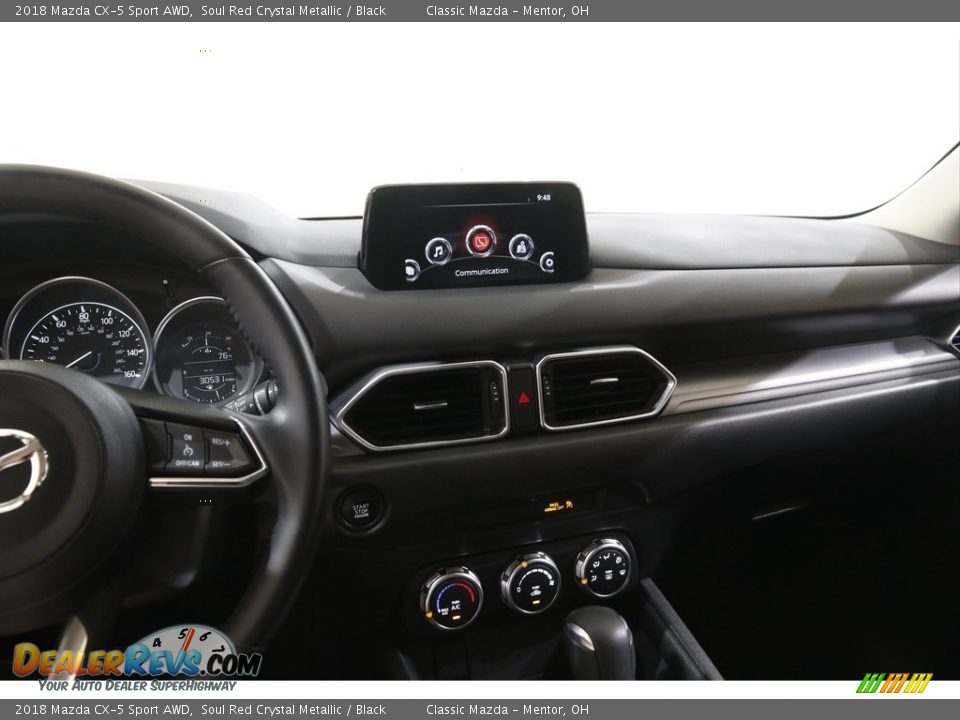Click the middle fan speed dial
Image resolution: width=960 pixels, height=720 pixels.
coord(530,582)
